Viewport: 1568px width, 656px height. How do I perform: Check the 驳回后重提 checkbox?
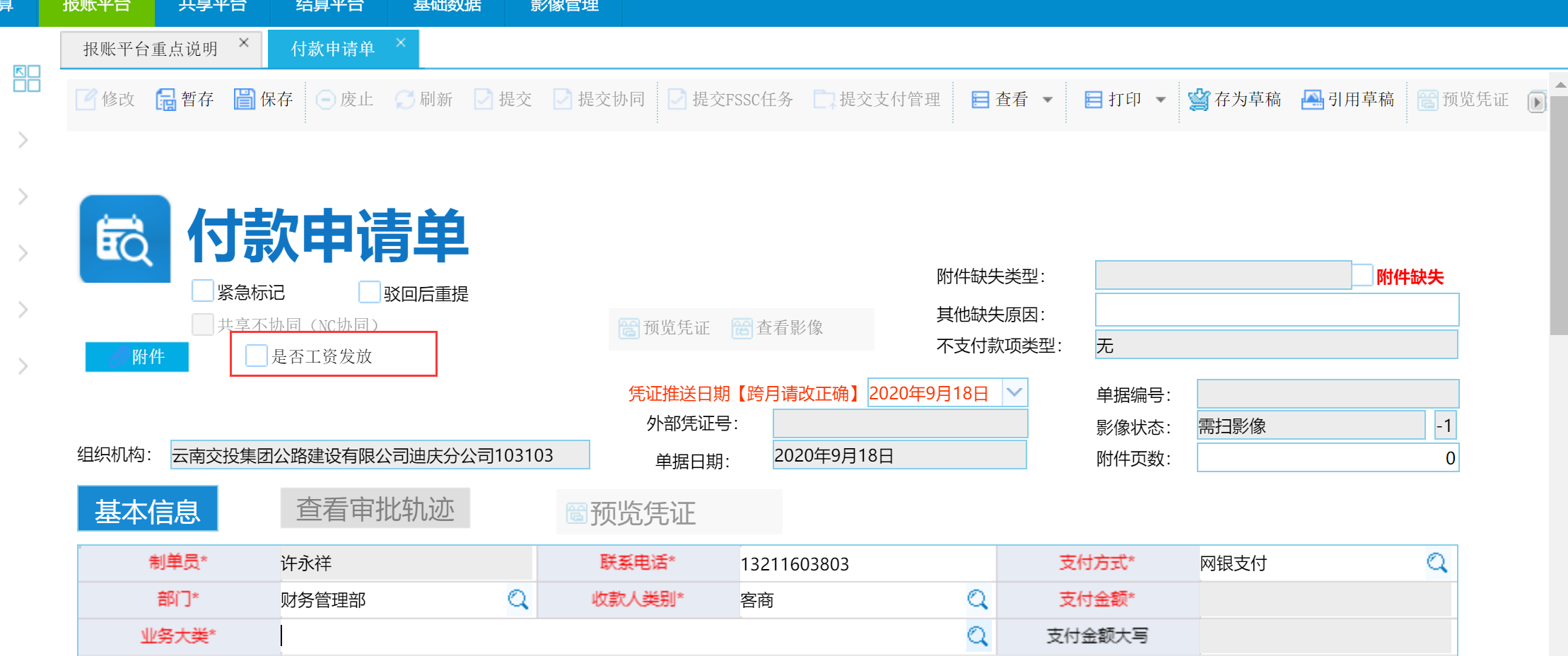[x=369, y=292]
